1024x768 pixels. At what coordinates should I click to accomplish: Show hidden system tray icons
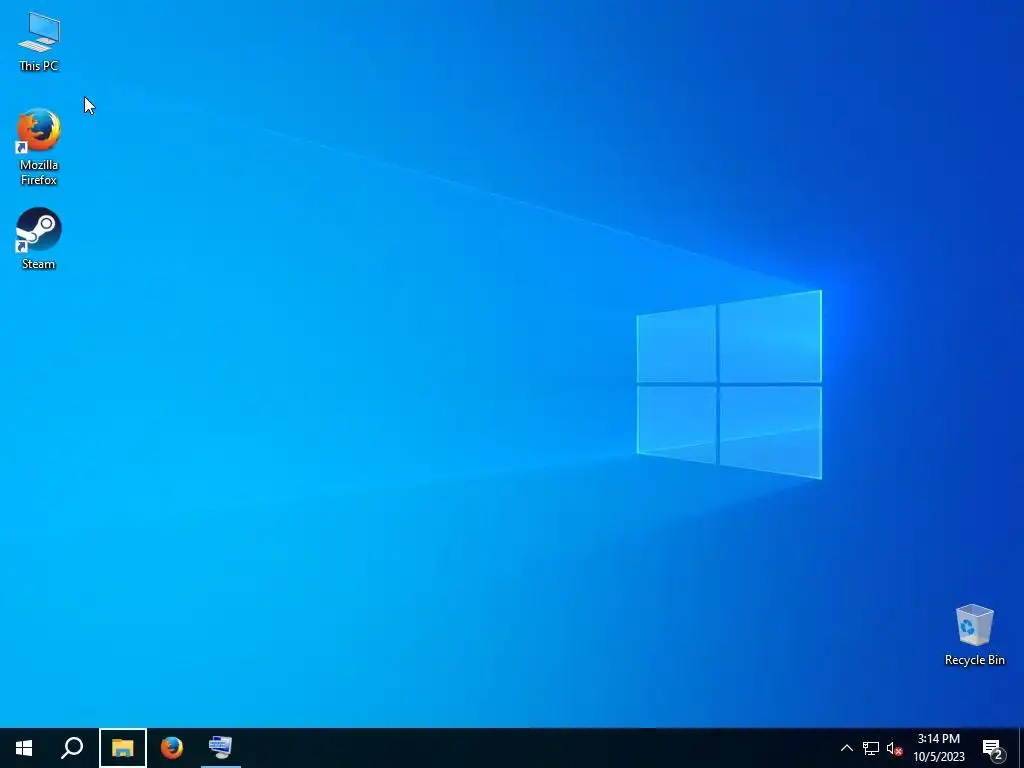point(846,748)
